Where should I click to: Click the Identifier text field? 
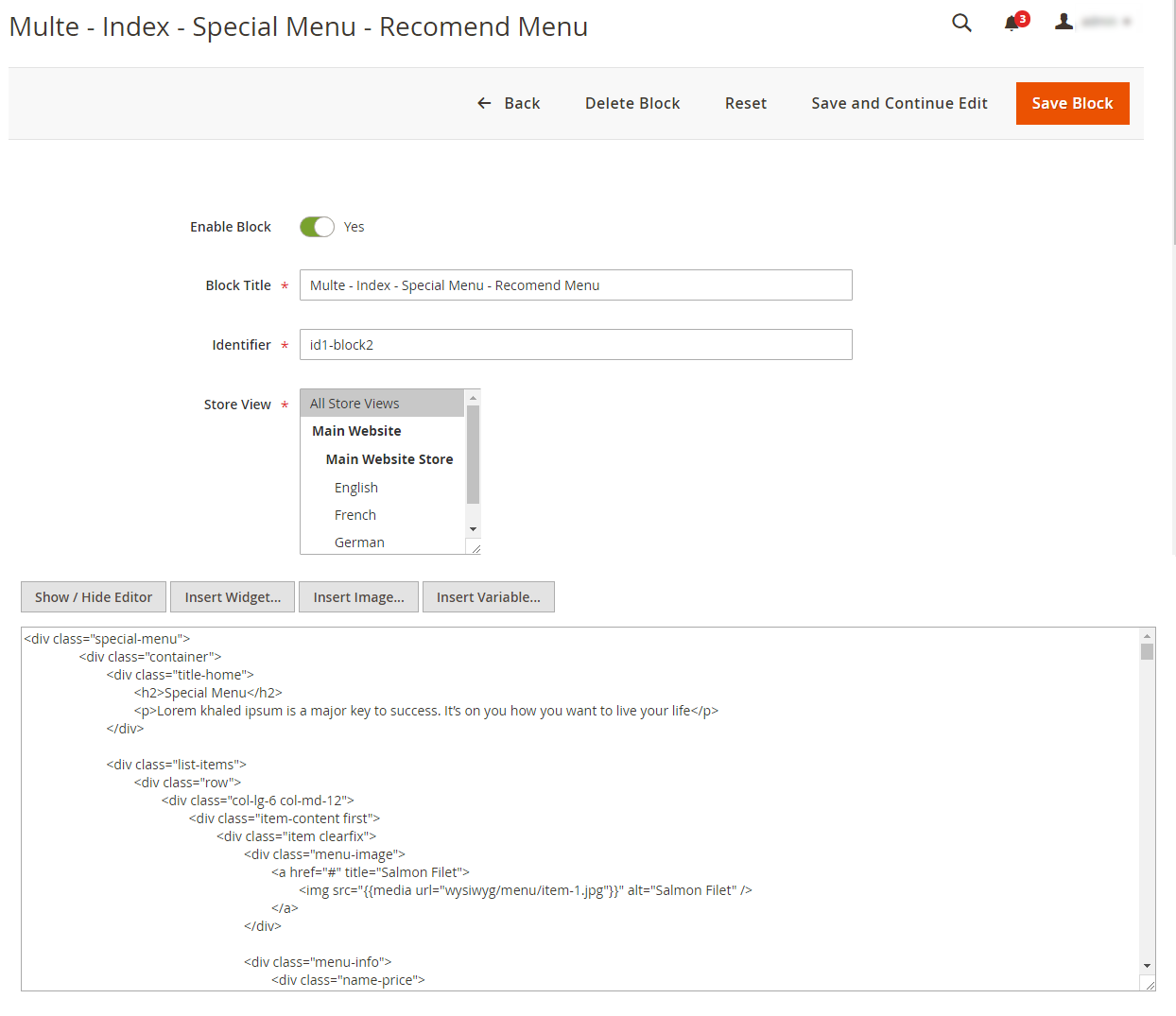pos(576,345)
